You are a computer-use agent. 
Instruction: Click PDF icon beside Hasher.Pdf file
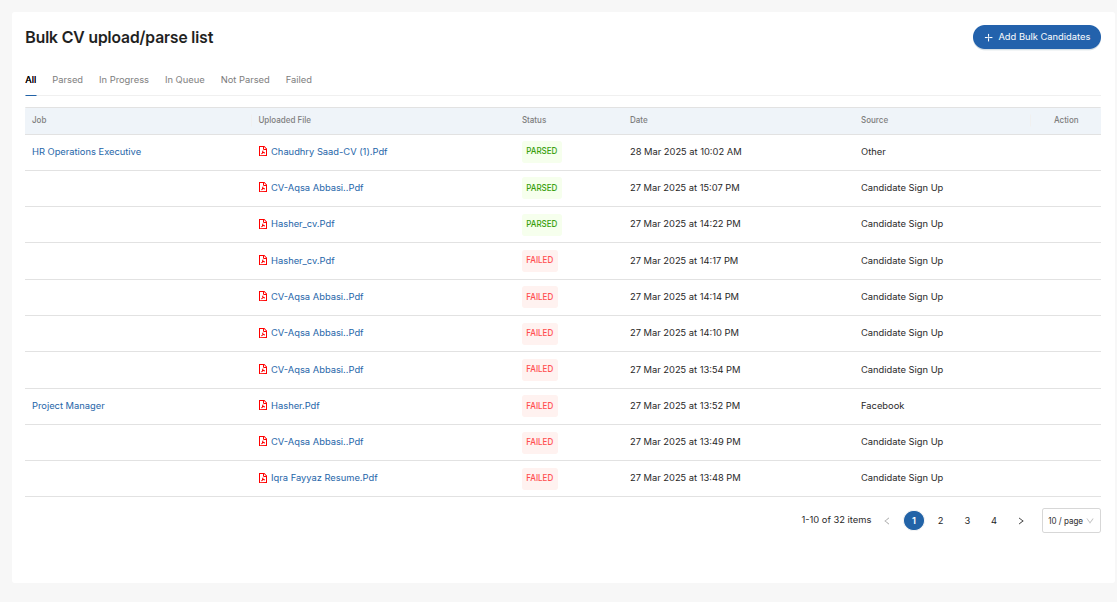click(263, 405)
